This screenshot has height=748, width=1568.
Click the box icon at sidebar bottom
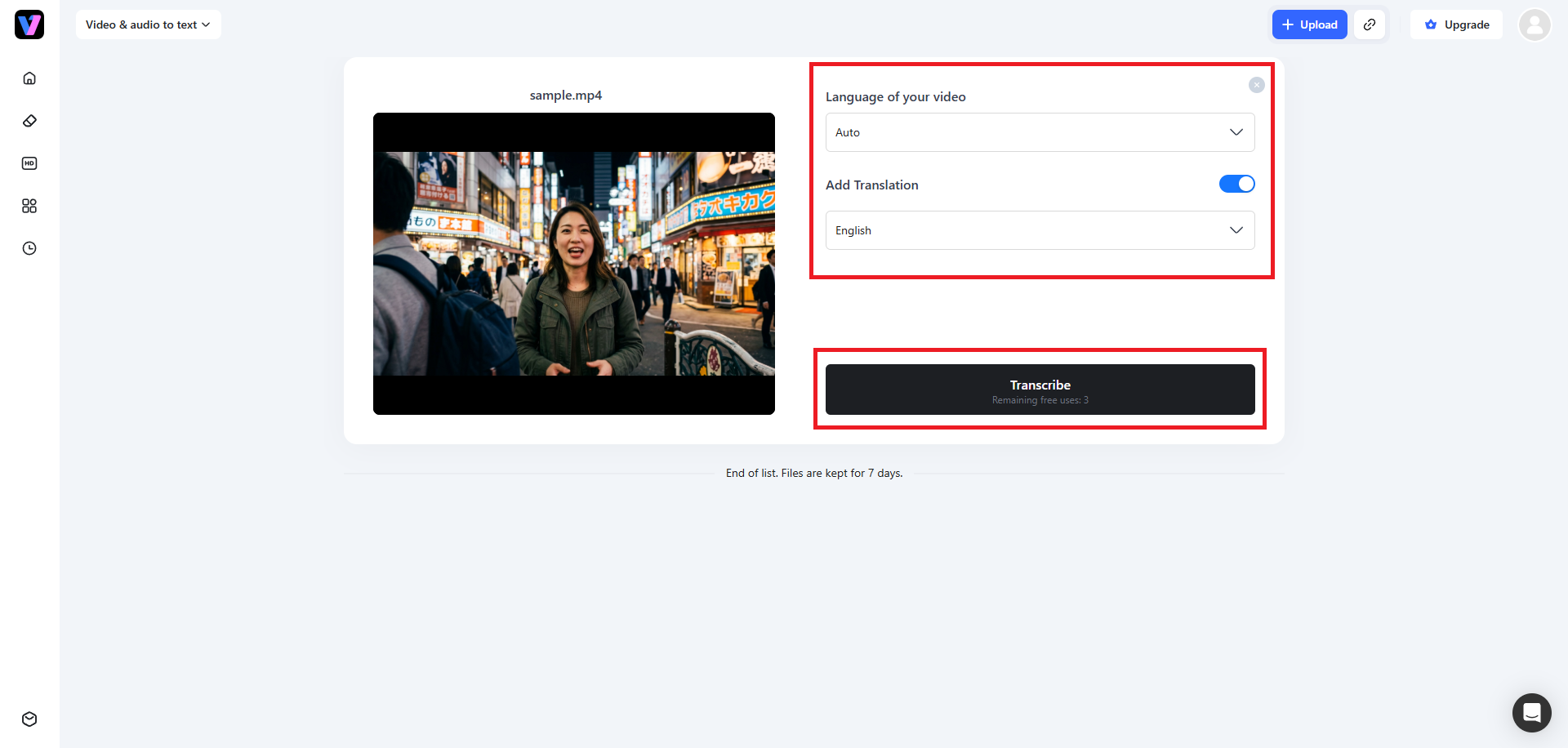(x=29, y=719)
